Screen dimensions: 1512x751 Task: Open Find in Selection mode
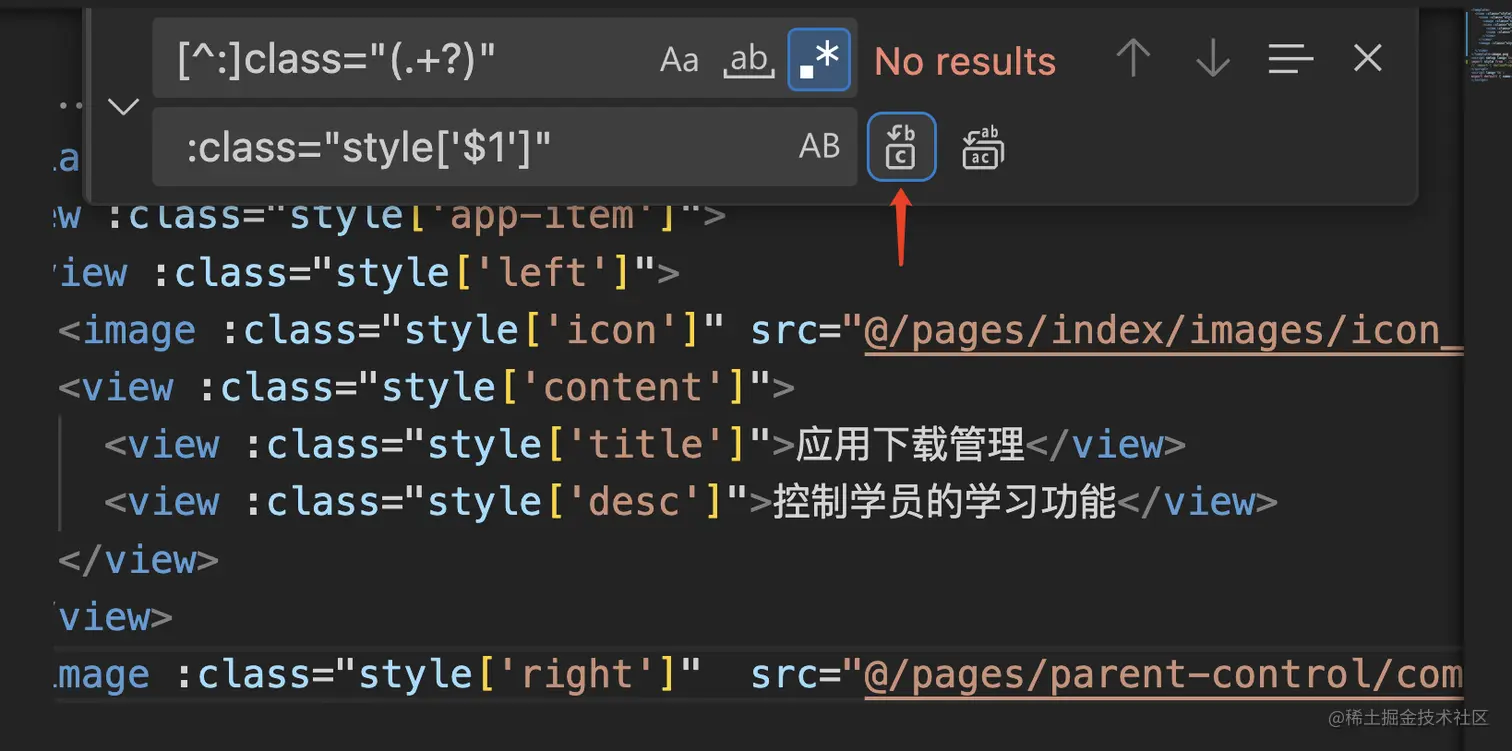point(1290,59)
